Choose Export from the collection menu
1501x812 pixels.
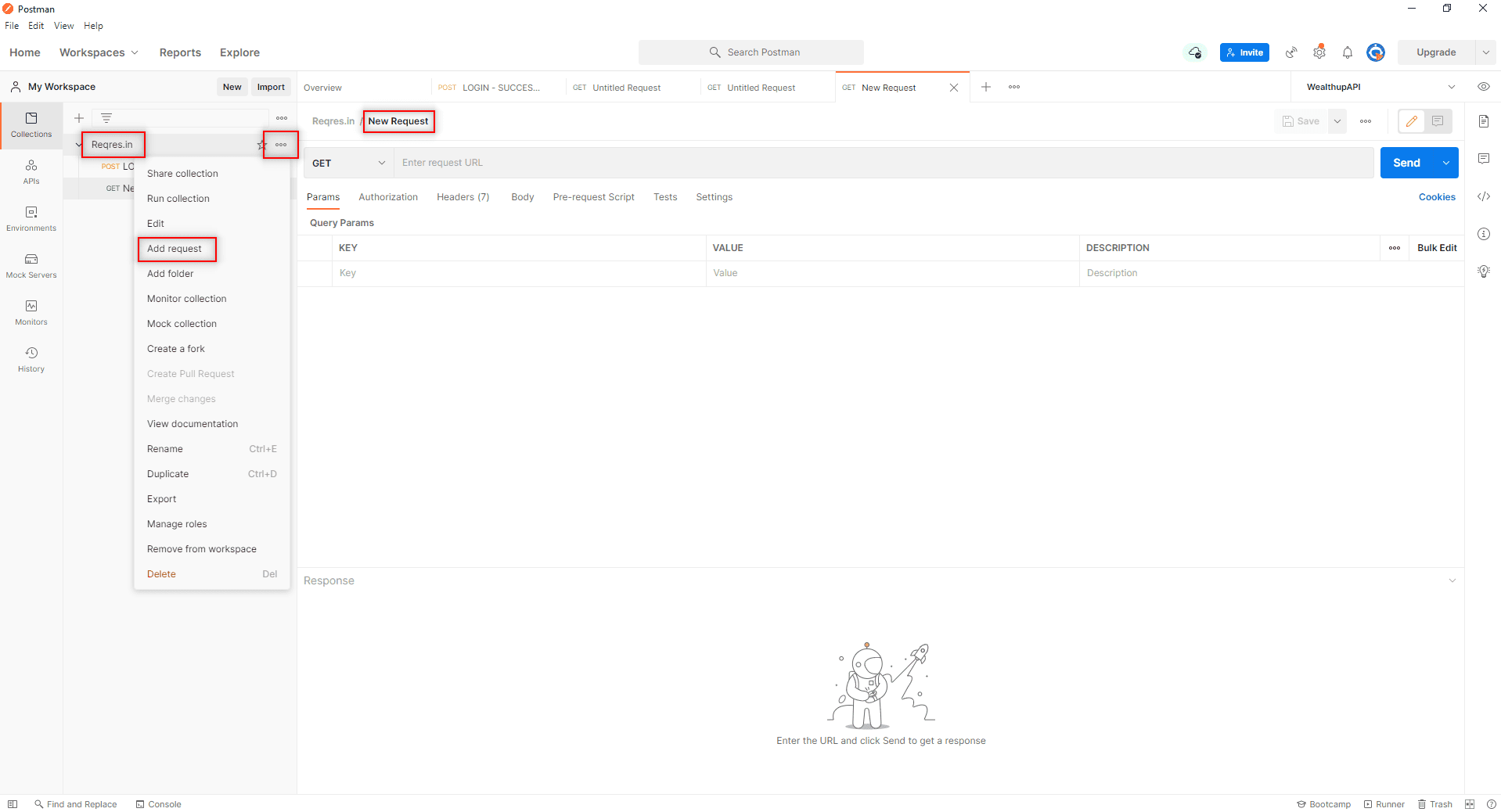coord(162,499)
